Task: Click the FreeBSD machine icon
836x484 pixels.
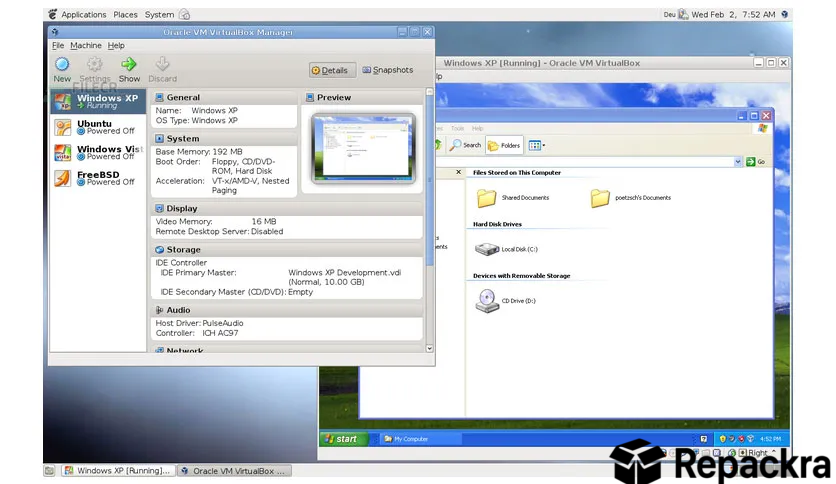Action: pos(62,178)
